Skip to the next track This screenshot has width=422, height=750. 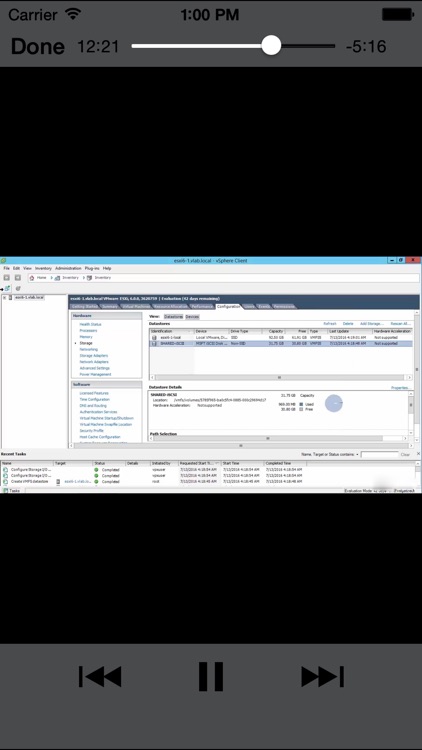tap(322, 676)
